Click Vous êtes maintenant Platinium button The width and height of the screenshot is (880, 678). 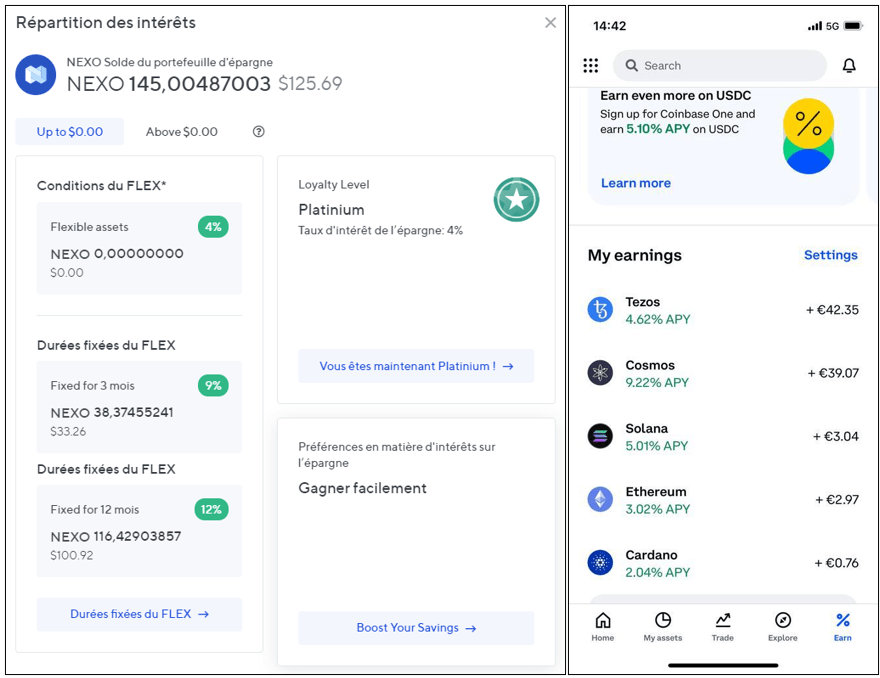[416, 366]
